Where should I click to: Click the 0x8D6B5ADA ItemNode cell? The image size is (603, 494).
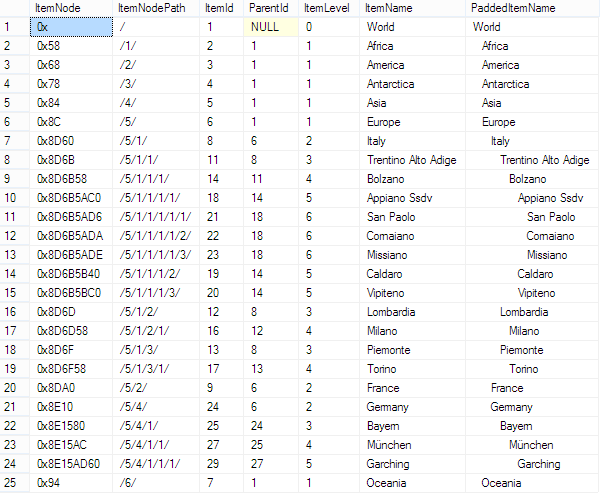coord(71,236)
